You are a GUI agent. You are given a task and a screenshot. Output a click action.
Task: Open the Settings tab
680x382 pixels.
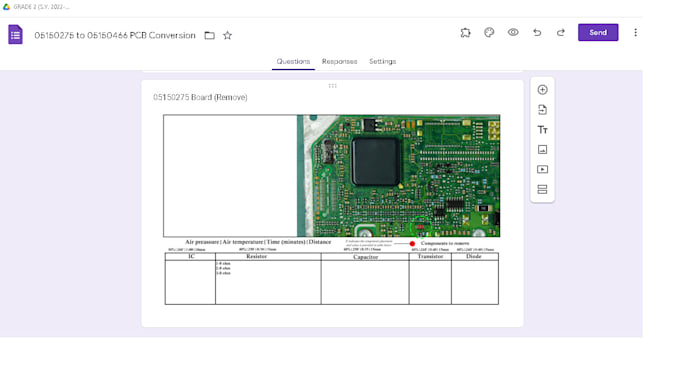point(382,62)
